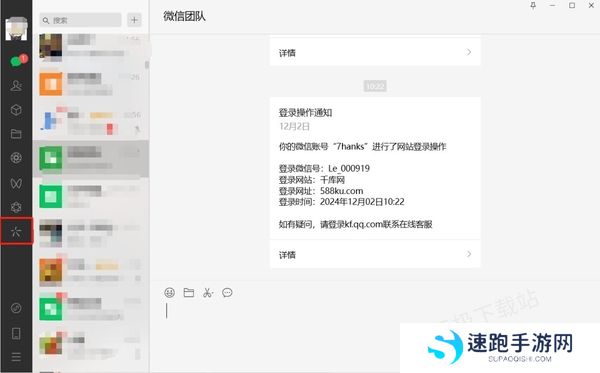Viewport: 600px width, 373px height.
Task: Open the emoji picker
Action: click(170, 293)
